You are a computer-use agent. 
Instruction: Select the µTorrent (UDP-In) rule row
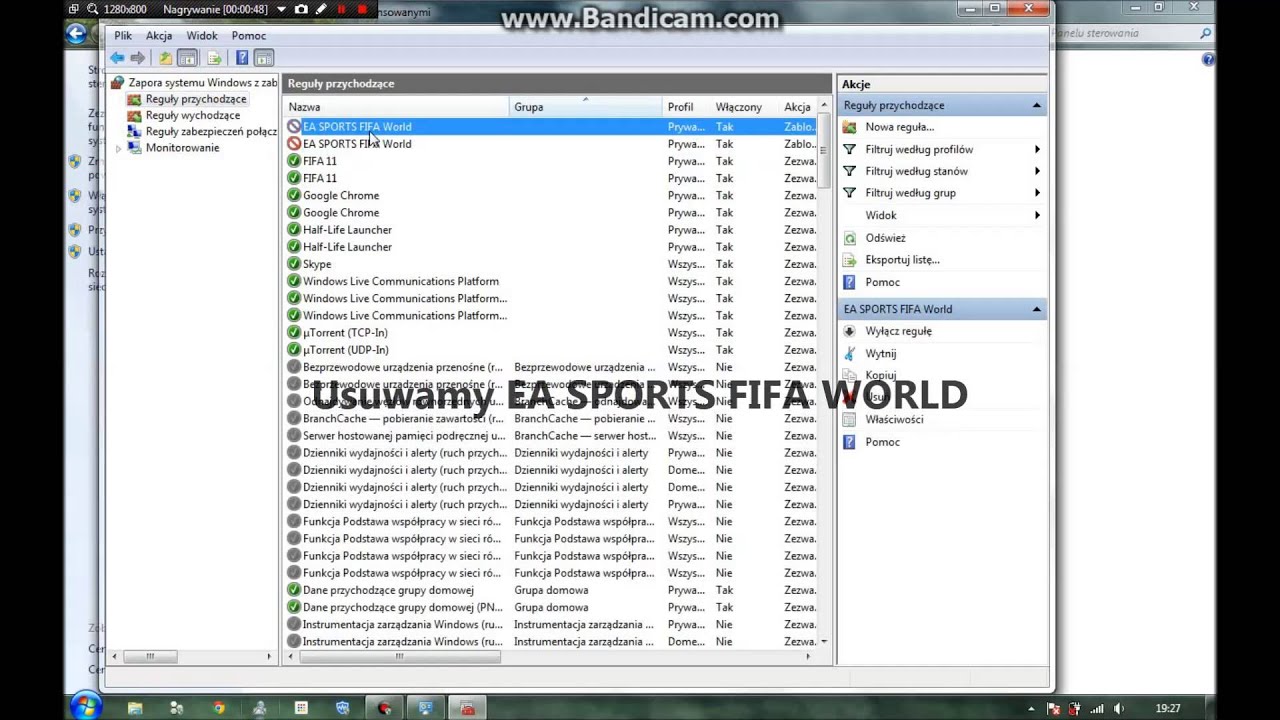(x=551, y=350)
